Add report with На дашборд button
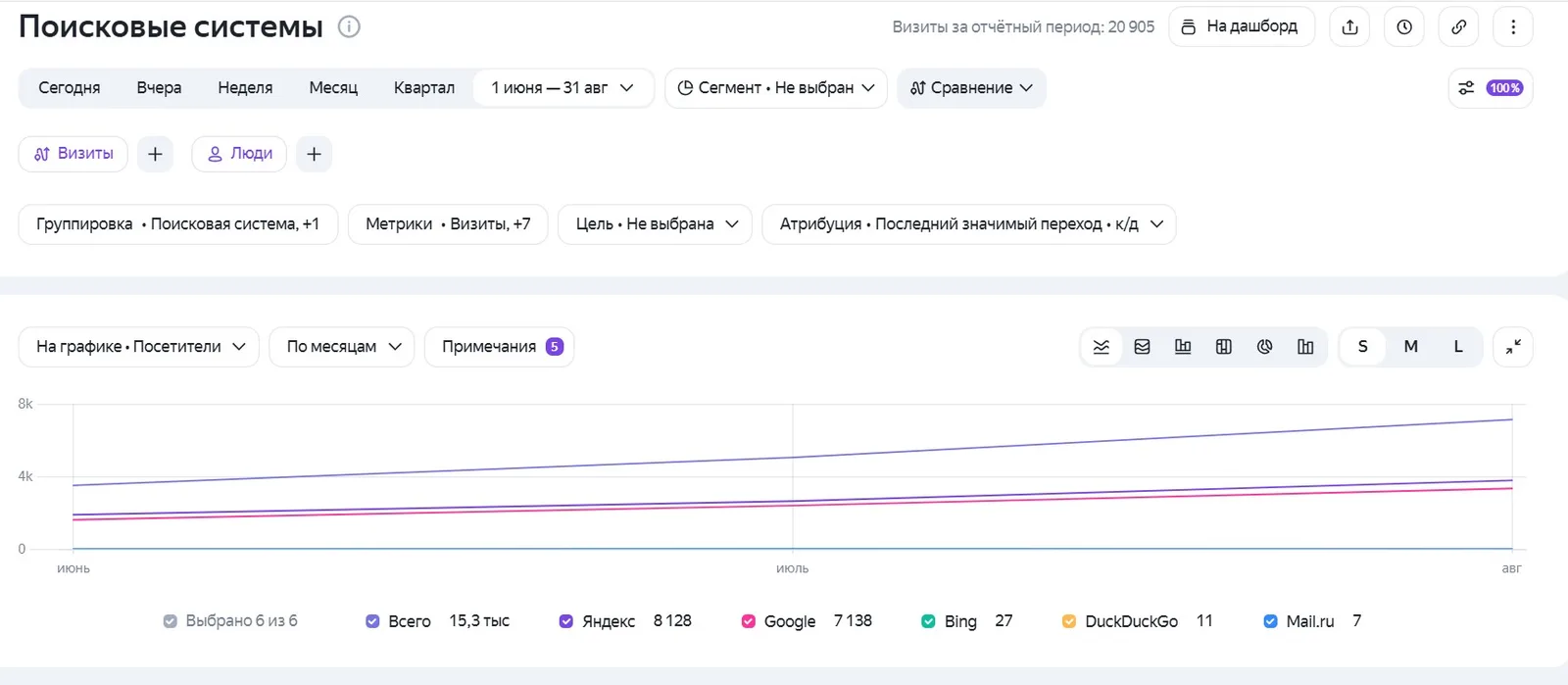The width and height of the screenshot is (1568, 685). point(1241,27)
